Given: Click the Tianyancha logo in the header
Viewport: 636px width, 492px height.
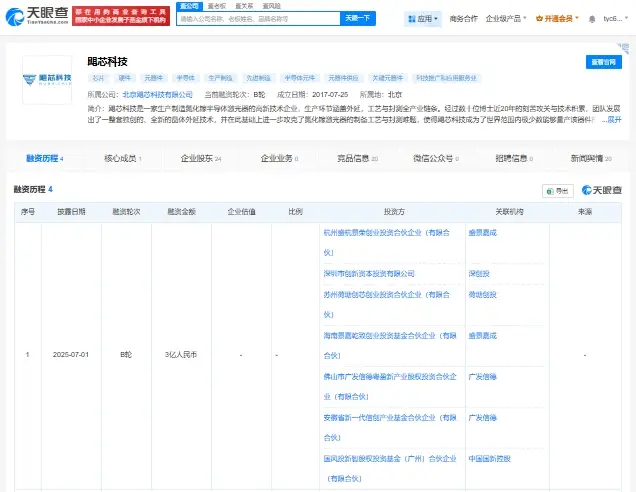Looking at the screenshot, I should pos(37,16).
